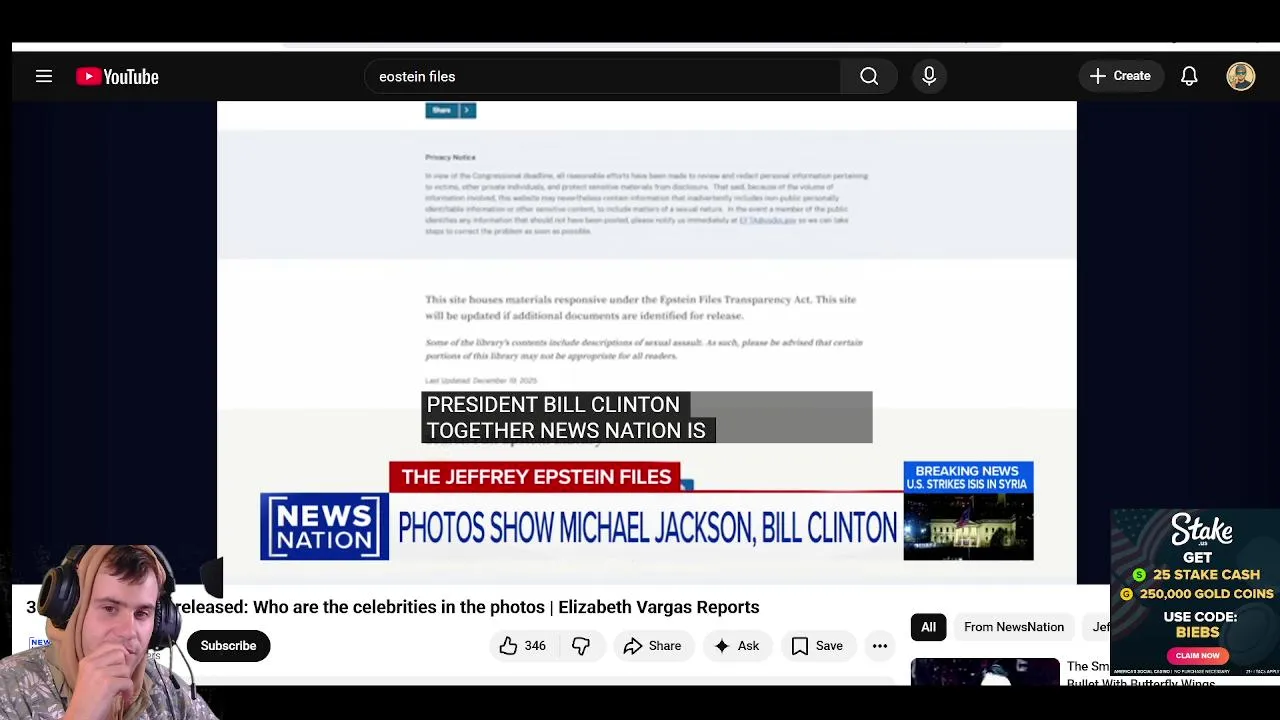Click the search magnifier button
This screenshot has height=720, width=1280.
(x=869, y=76)
